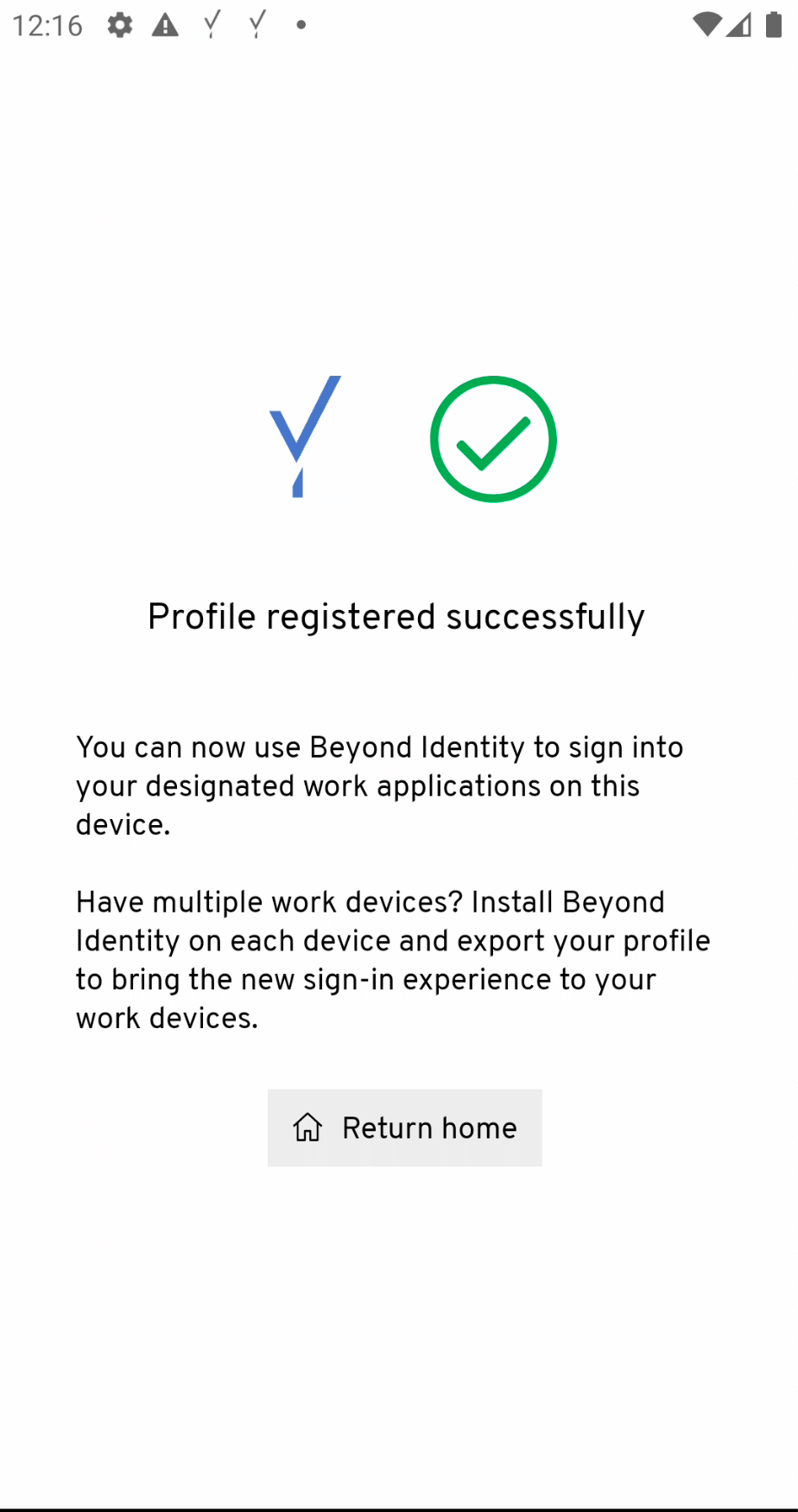Tap the paragraph about multiple work devices
The image size is (798, 1512).
coord(393,959)
